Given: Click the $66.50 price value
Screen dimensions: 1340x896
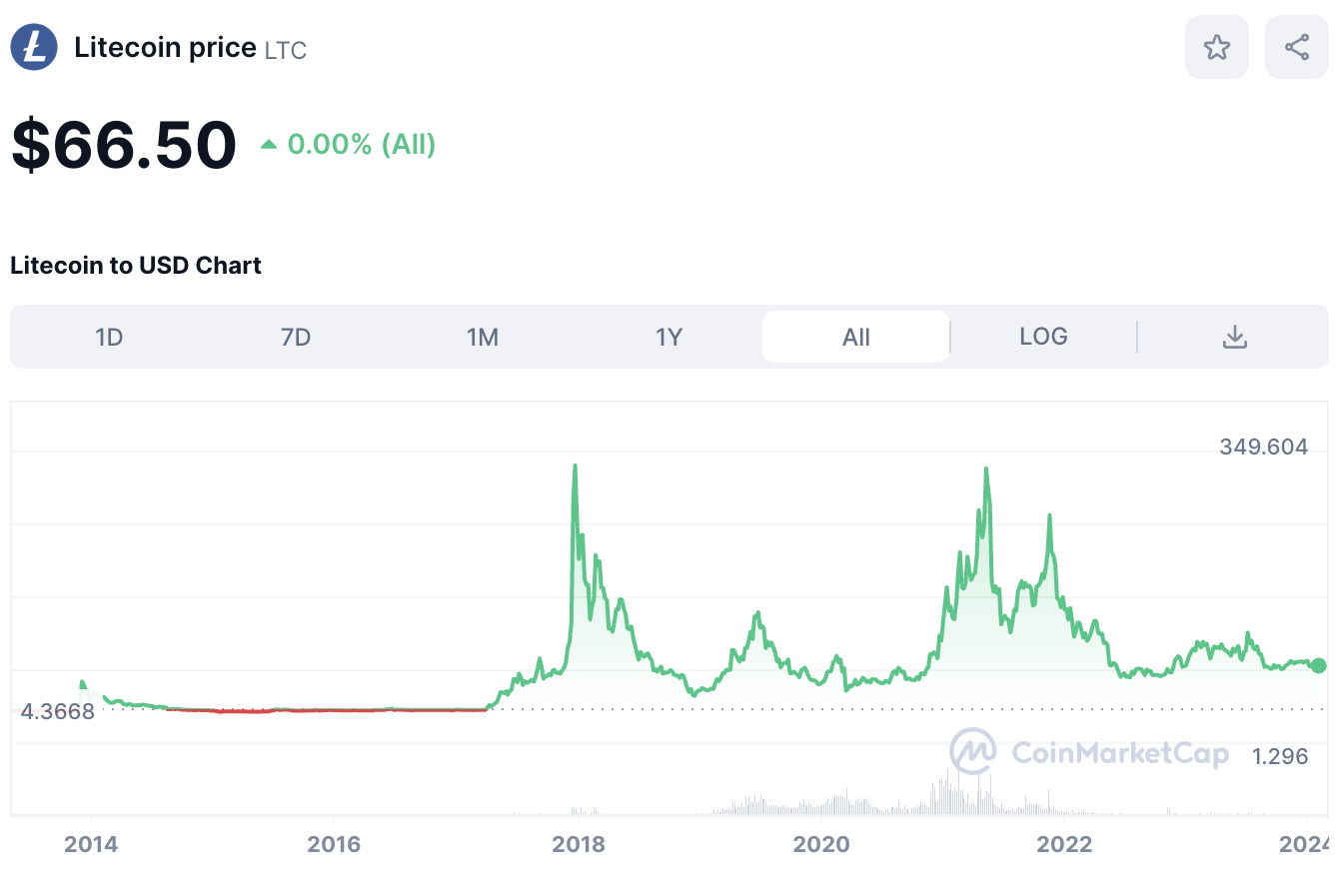Looking at the screenshot, I should tap(124, 145).
